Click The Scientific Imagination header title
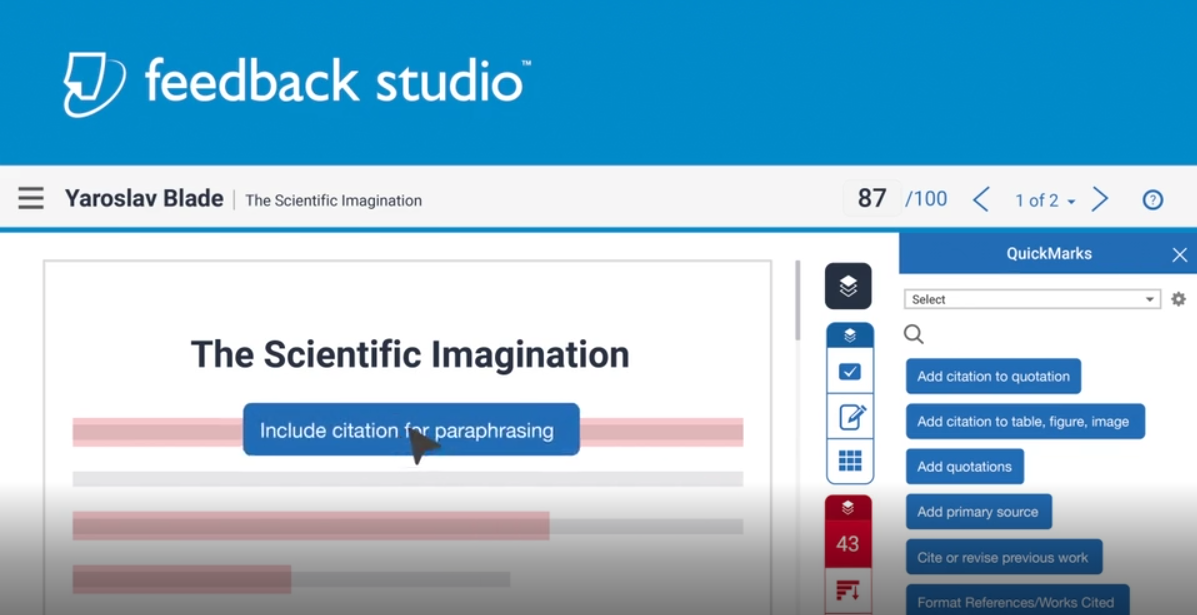 334,201
